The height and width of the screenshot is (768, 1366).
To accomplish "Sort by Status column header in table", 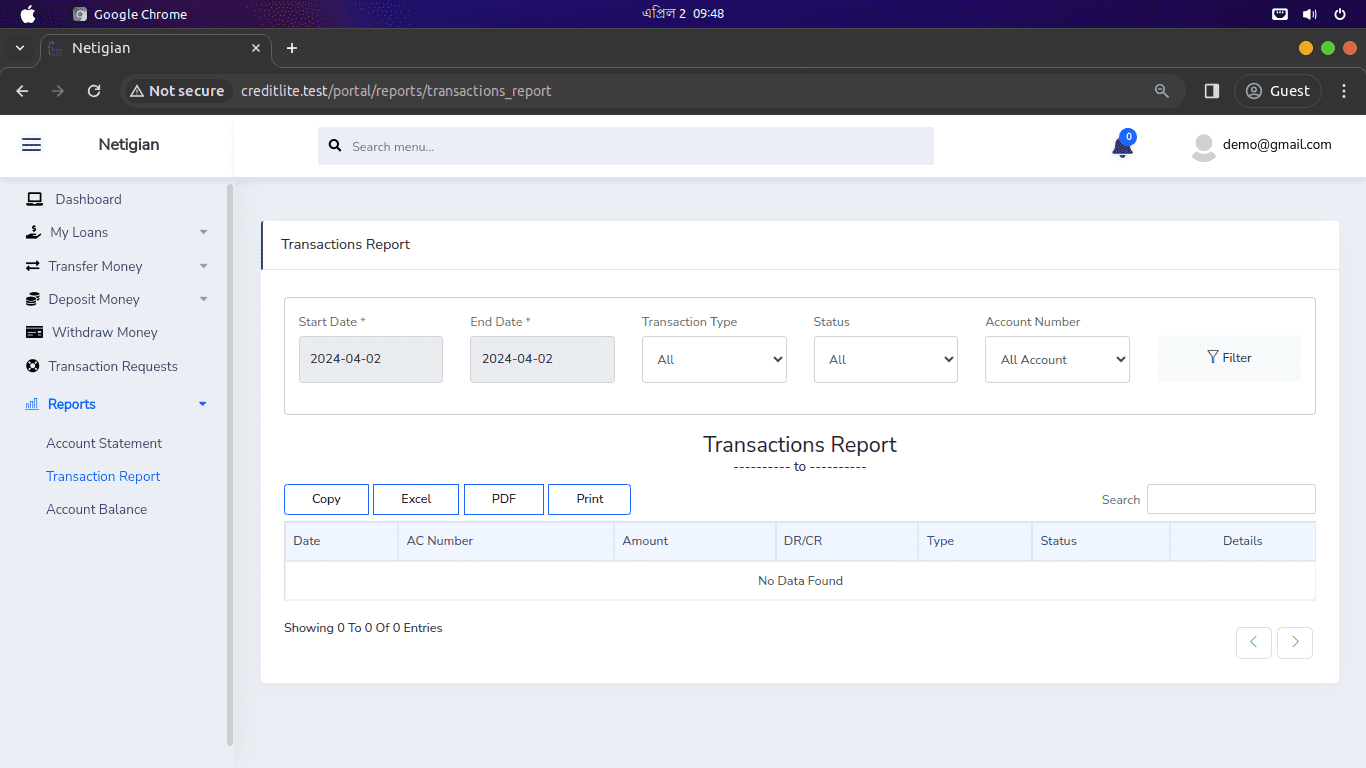I will pyautogui.click(x=1101, y=541).
